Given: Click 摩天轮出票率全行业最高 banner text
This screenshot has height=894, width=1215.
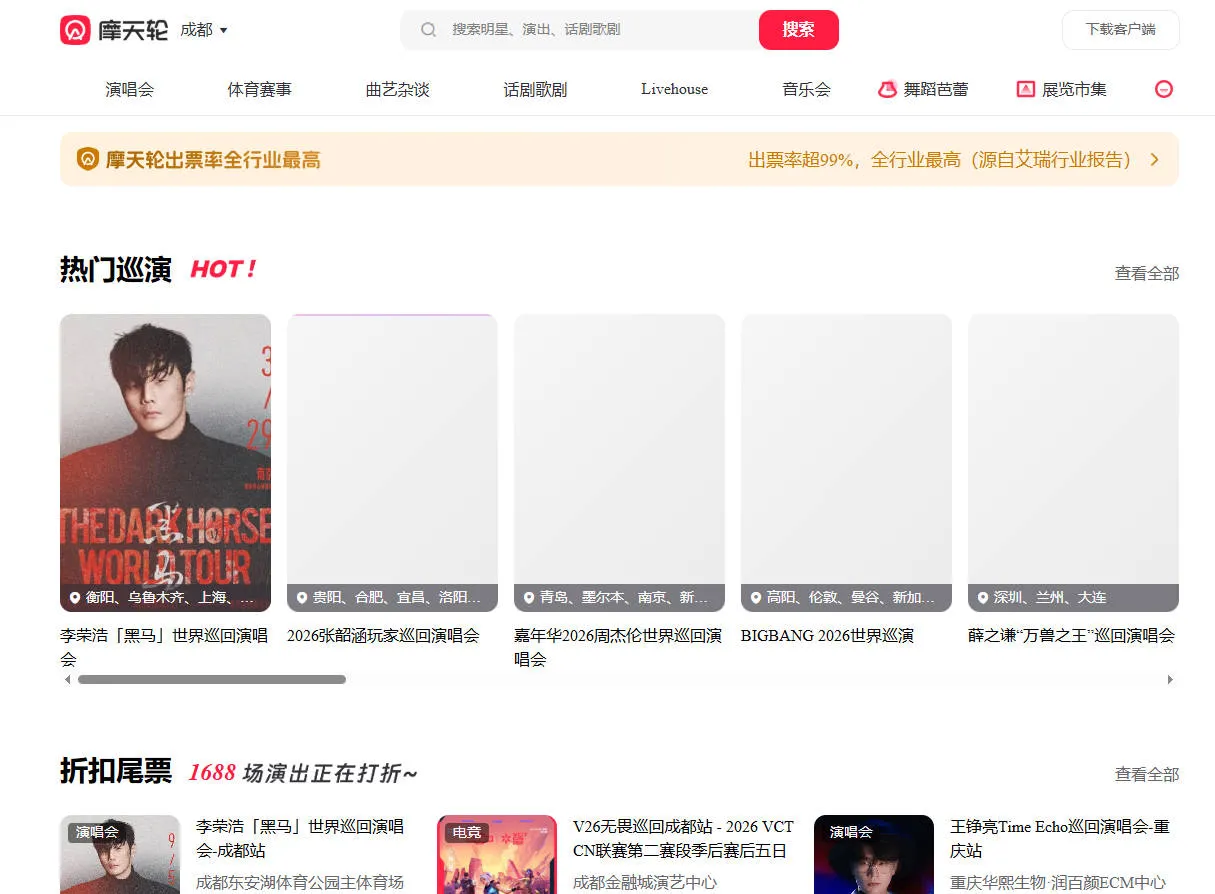Looking at the screenshot, I should click(x=213, y=159).
